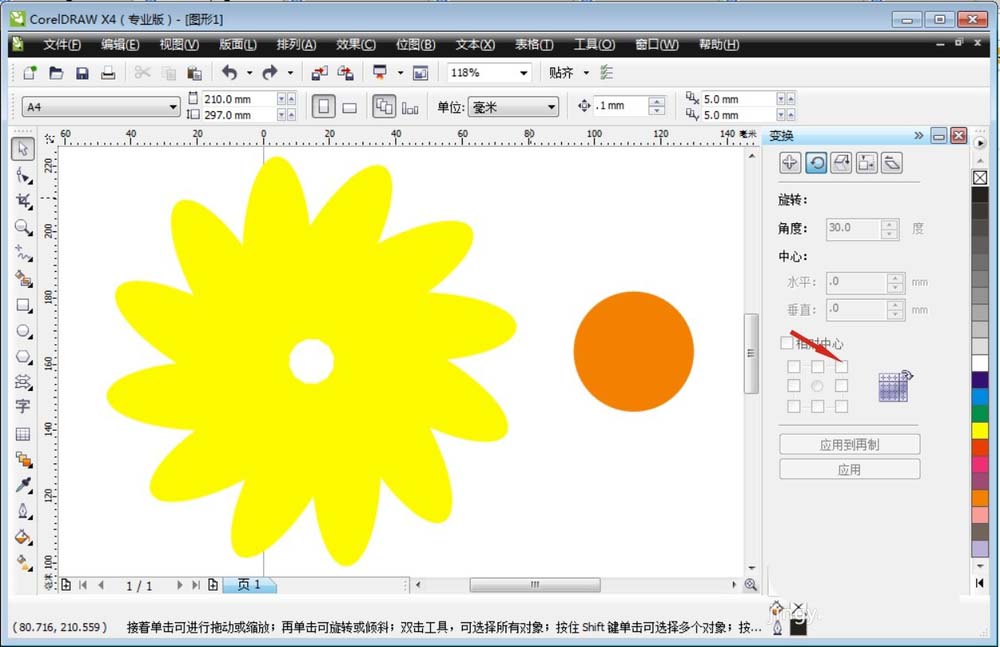Select the Rectangle tool

coord(23,305)
